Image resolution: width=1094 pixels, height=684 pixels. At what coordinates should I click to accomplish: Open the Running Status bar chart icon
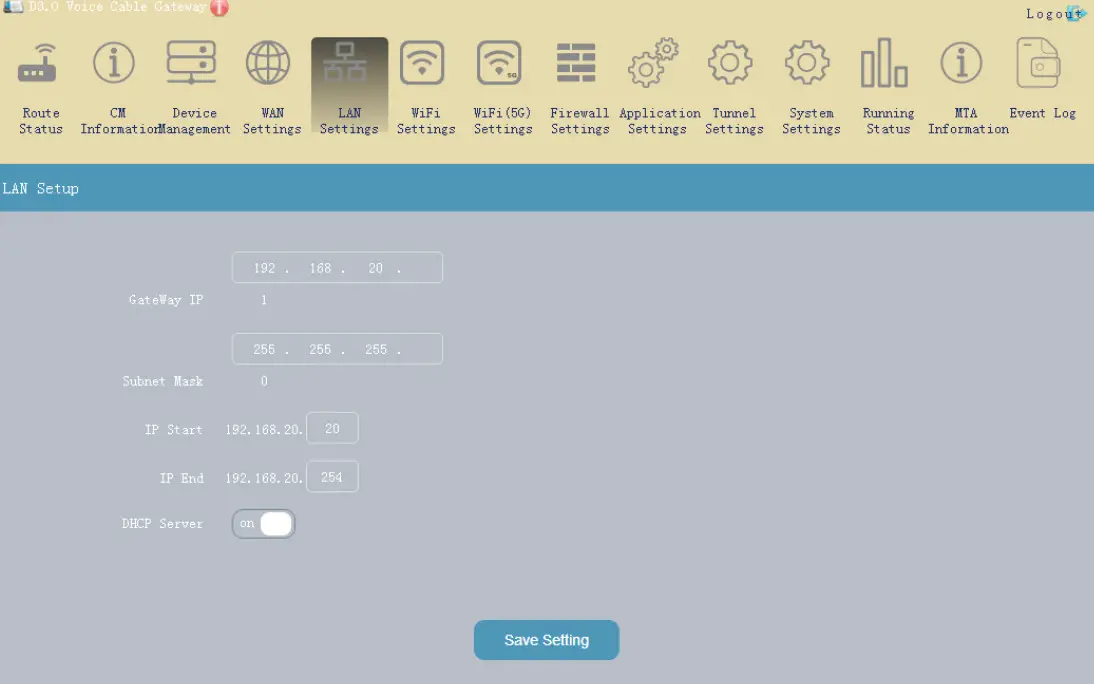click(884, 62)
